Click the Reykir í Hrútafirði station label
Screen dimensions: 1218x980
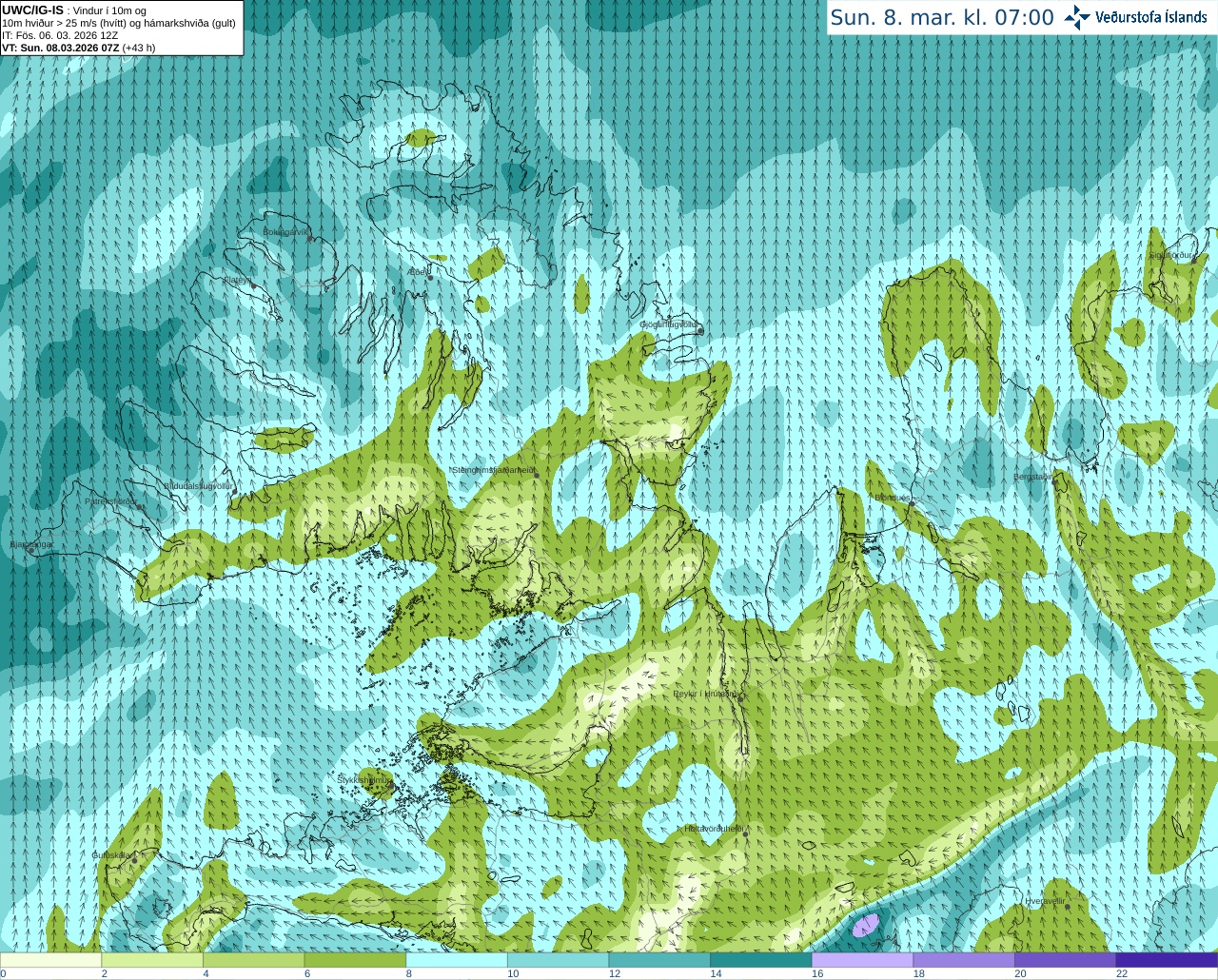pos(705,694)
